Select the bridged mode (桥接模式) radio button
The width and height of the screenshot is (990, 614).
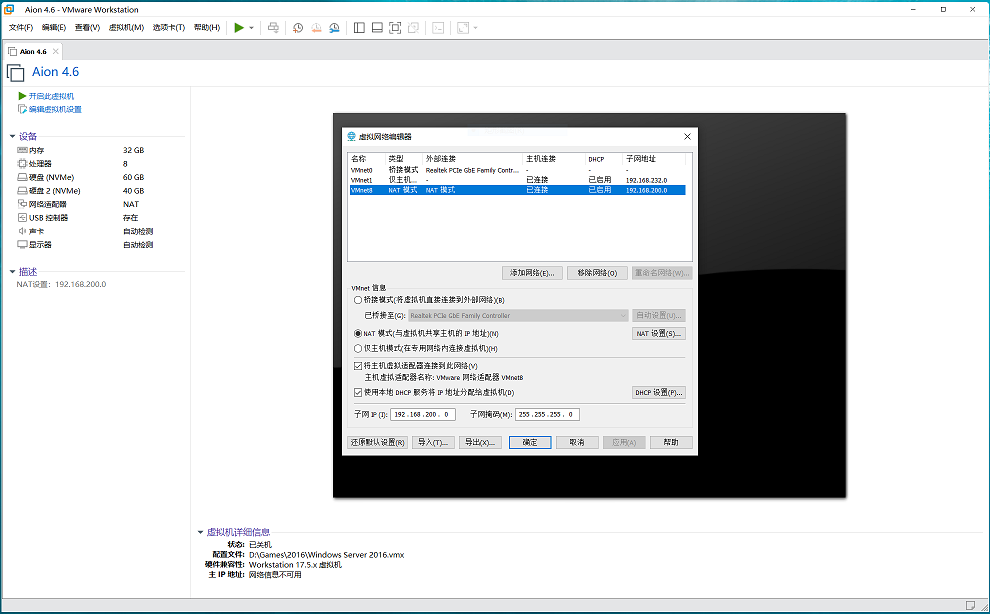click(358, 300)
